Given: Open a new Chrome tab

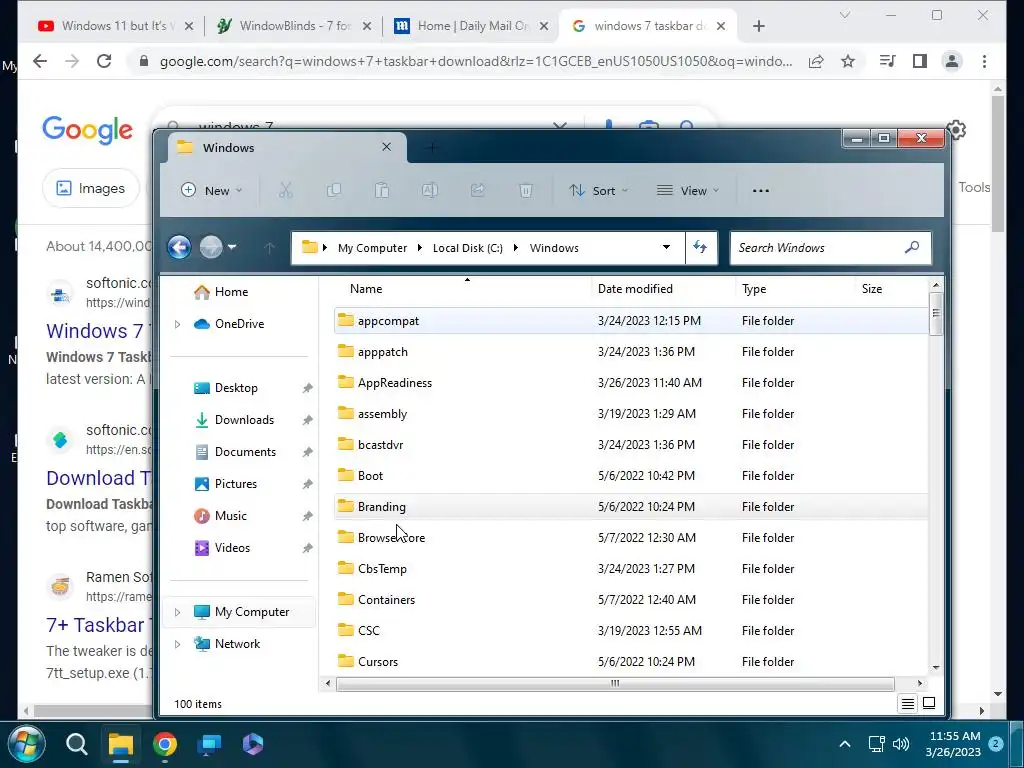Looking at the screenshot, I should pos(758,26).
